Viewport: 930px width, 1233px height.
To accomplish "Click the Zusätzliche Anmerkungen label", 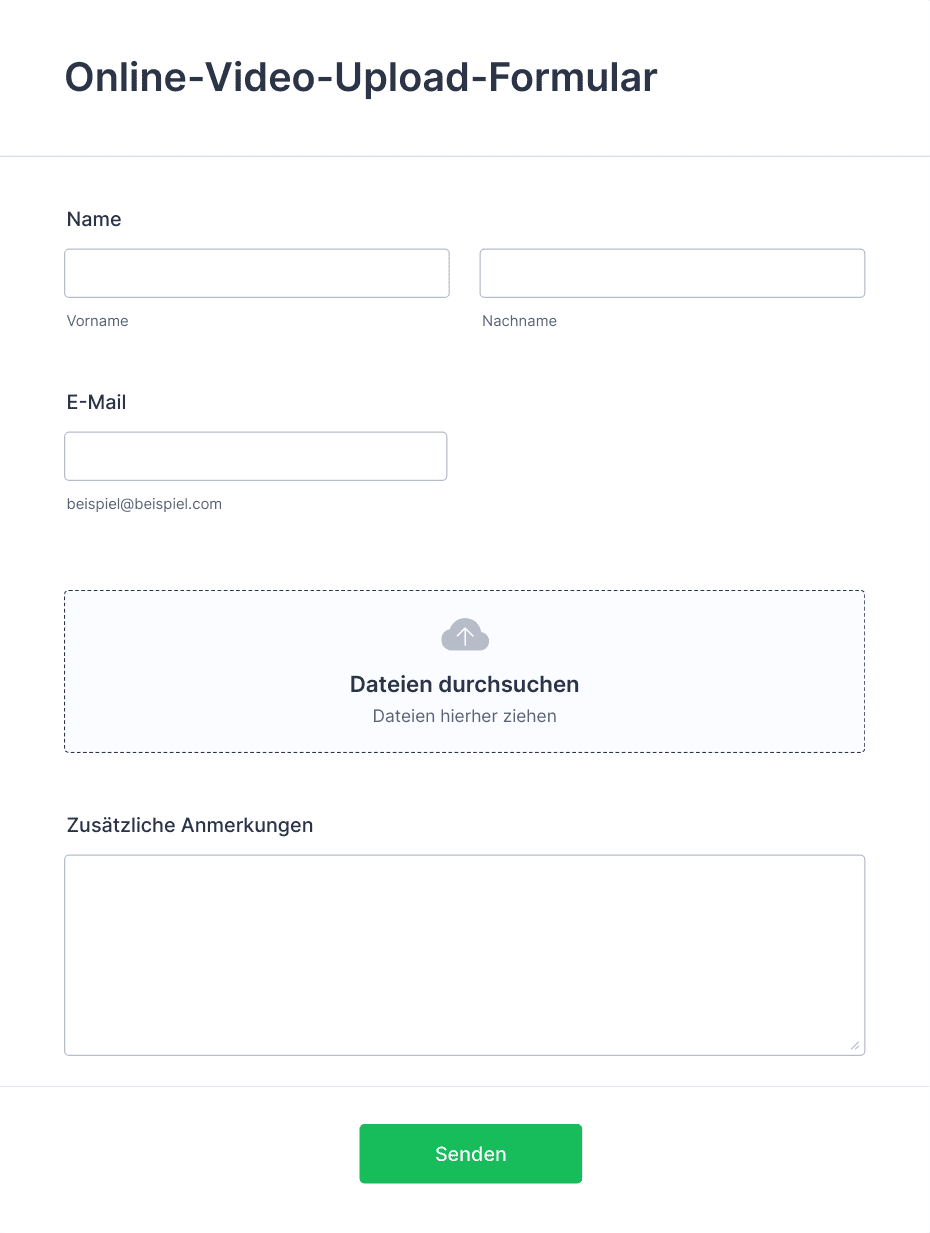I will tap(190, 825).
